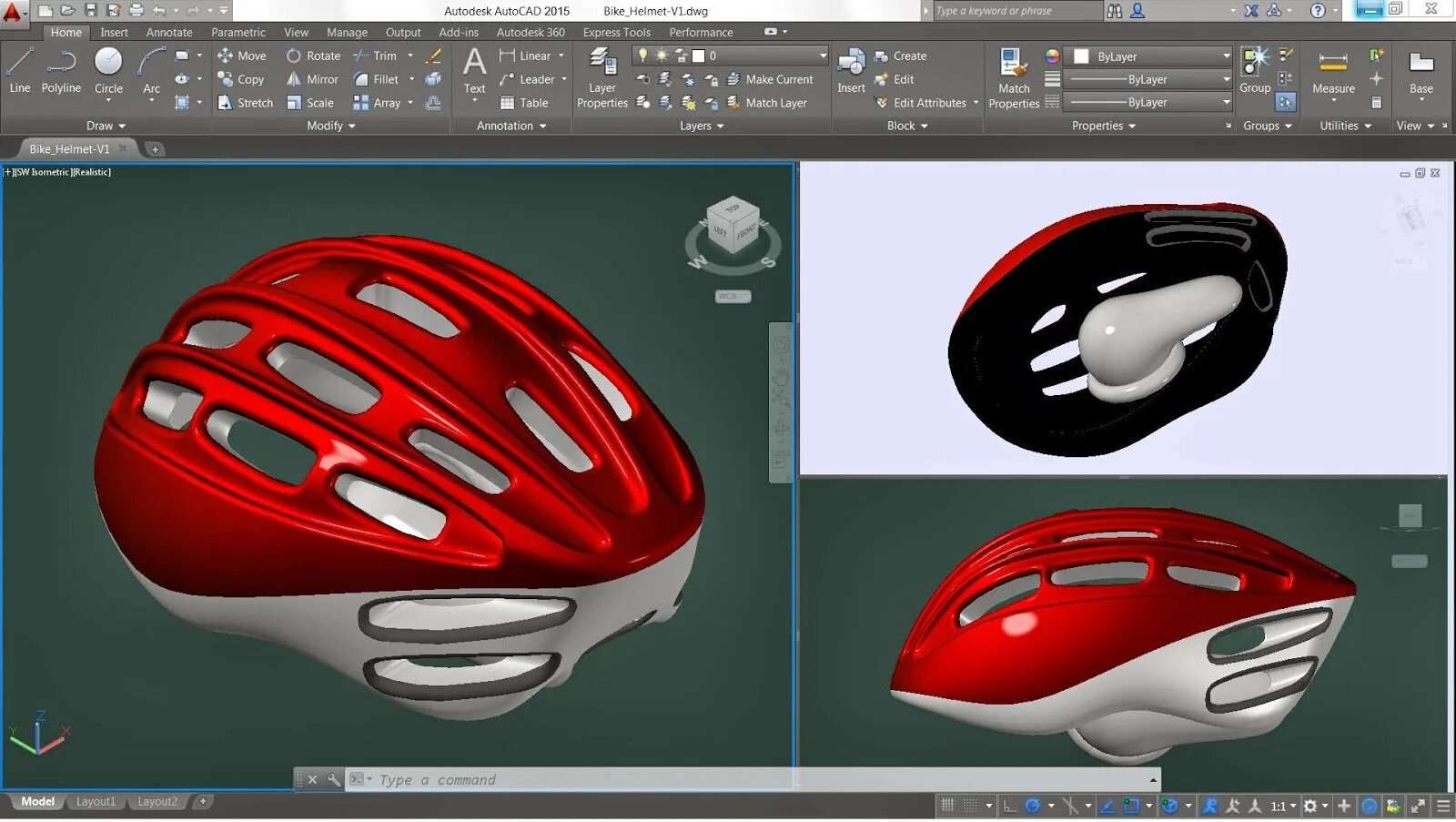Select the Trim tool
The height and width of the screenshot is (822, 1456).
[x=382, y=56]
